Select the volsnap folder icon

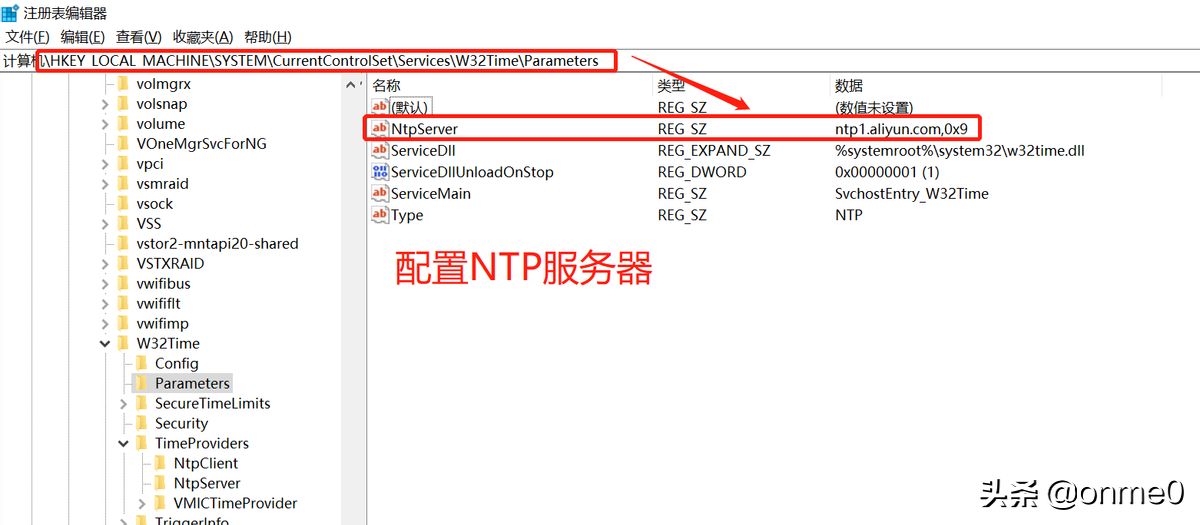(x=124, y=104)
